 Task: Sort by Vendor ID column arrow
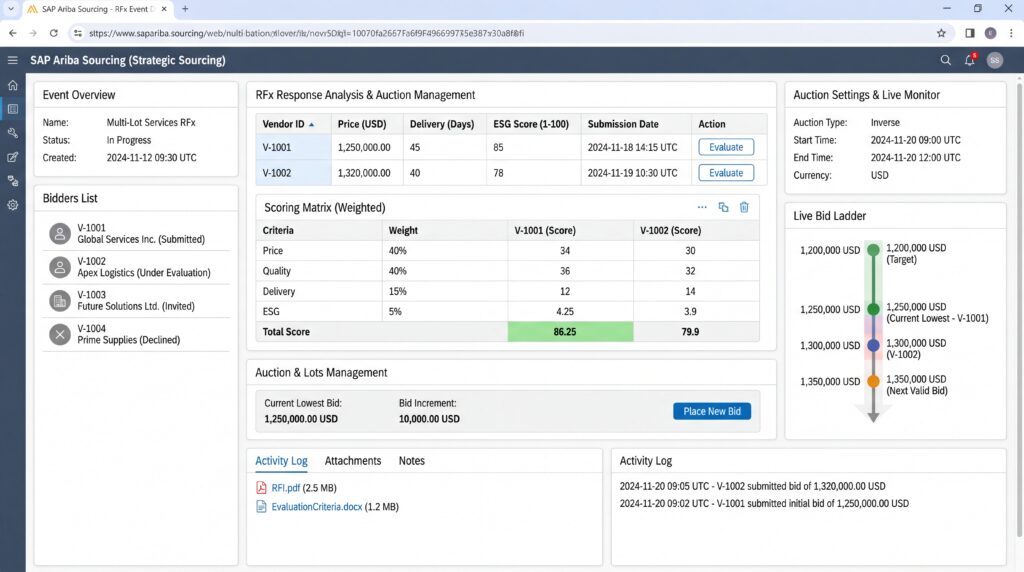(x=312, y=124)
